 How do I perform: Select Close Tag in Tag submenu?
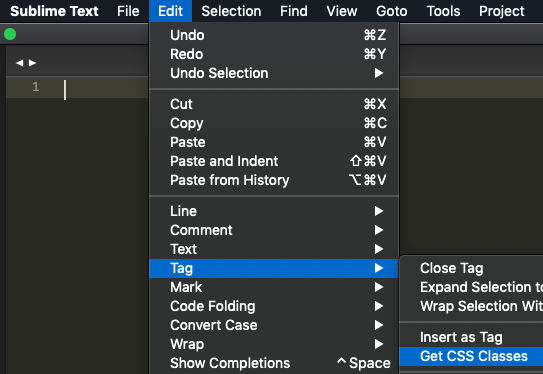(x=471, y=268)
